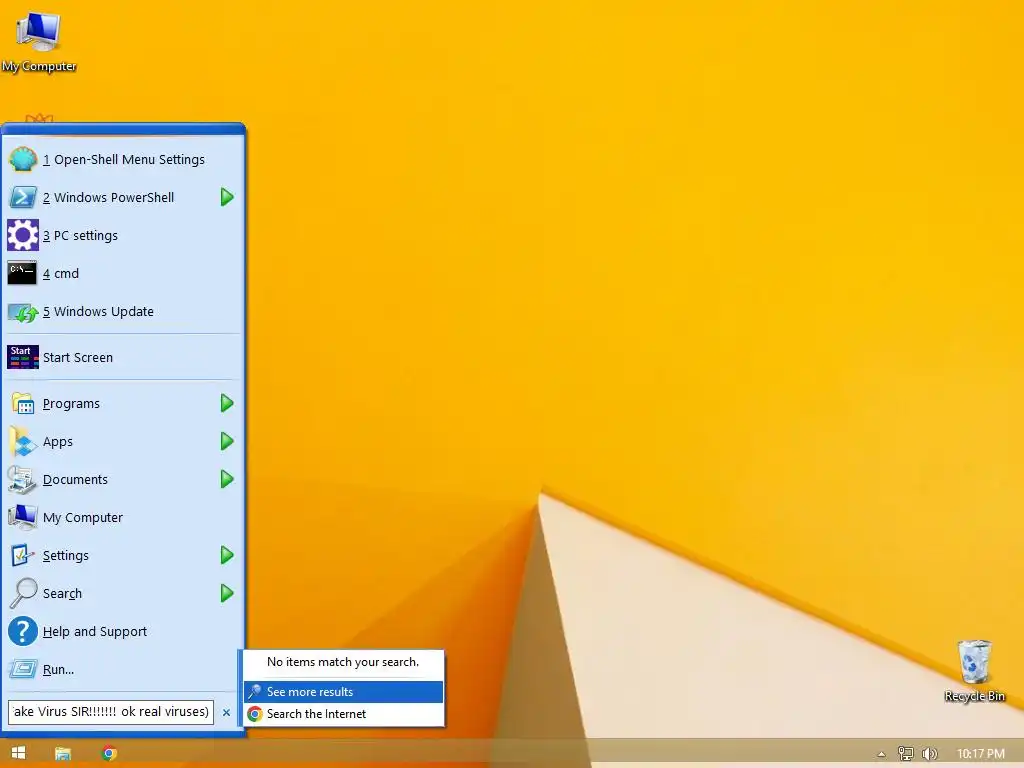Expand the Windows PowerShell submenu arrow
Viewport: 1024px width, 768px height.
point(227,197)
